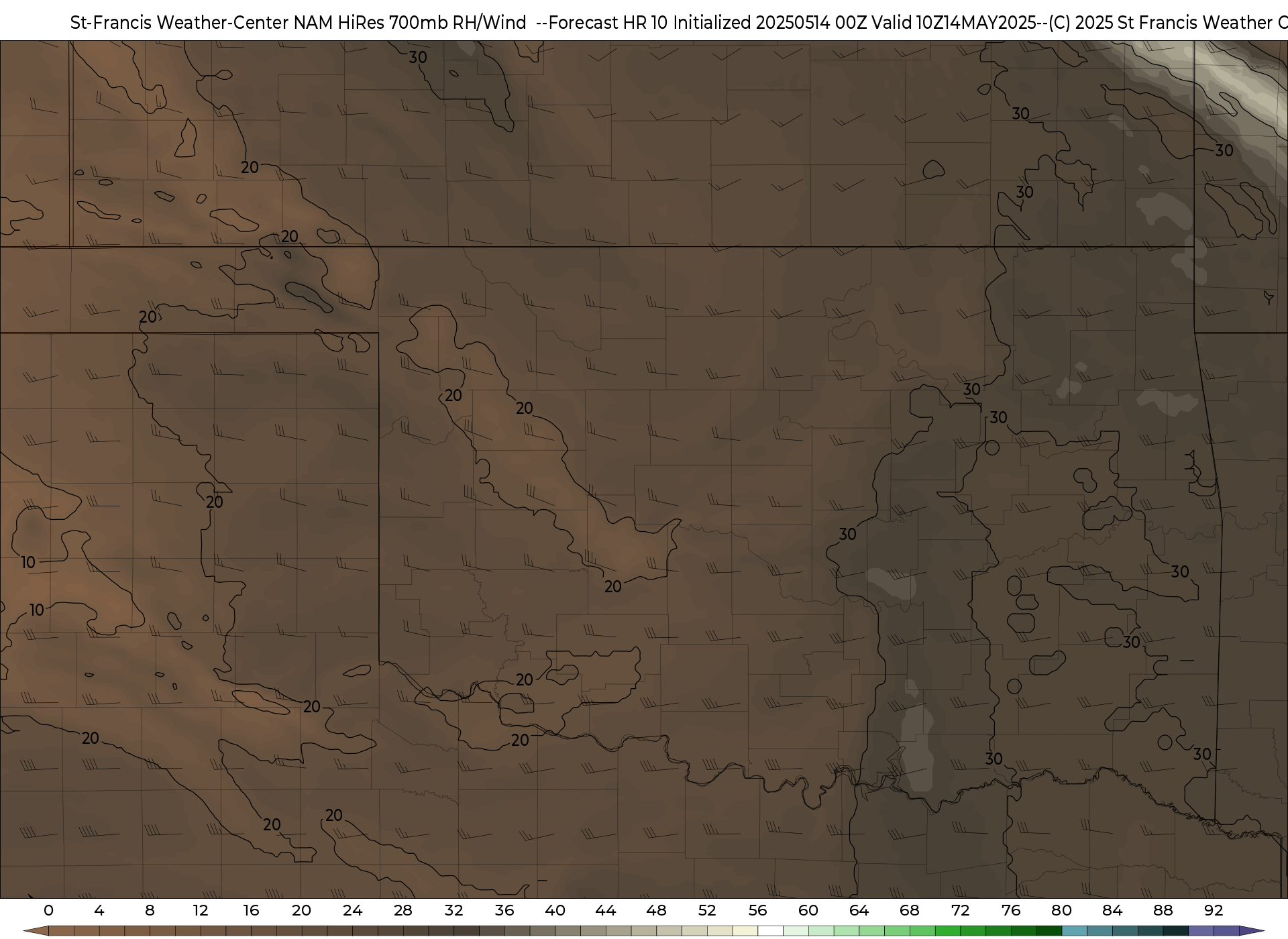
Task: Click the colorbar tick label '40'
Action: tap(555, 911)
